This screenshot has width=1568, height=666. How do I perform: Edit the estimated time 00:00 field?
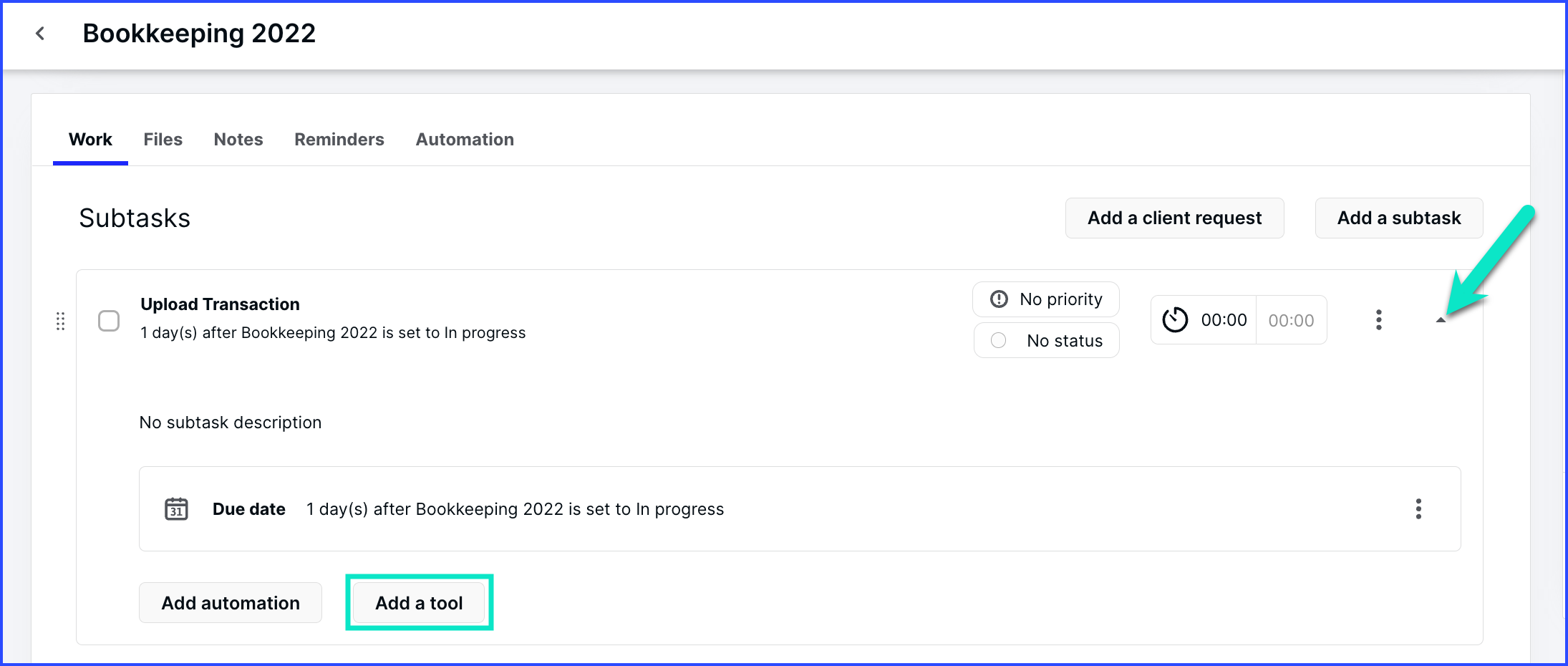1291,320
